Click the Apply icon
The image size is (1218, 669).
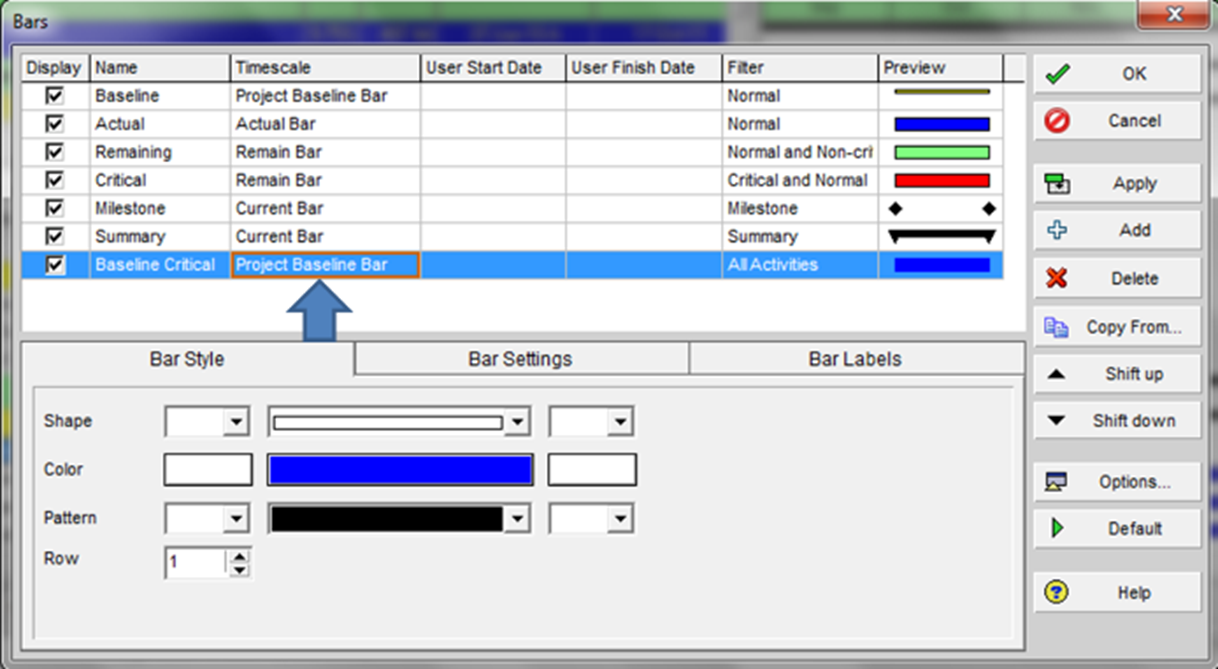pyautogui.click(x=1057, y=184)
